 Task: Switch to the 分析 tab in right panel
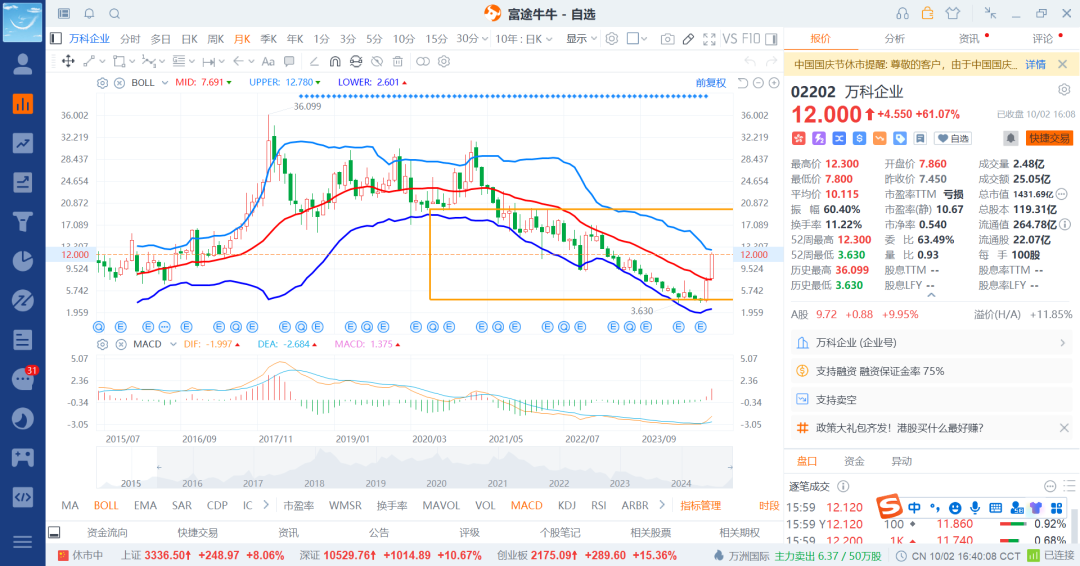click(x=894, y=39)
